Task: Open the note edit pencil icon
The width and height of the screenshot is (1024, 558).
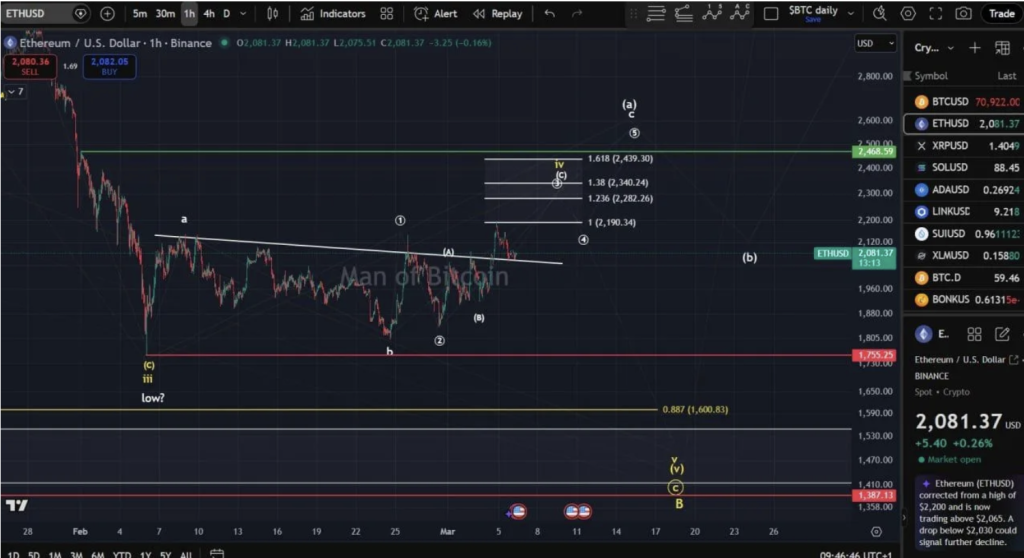Action: click(1002, 335)
